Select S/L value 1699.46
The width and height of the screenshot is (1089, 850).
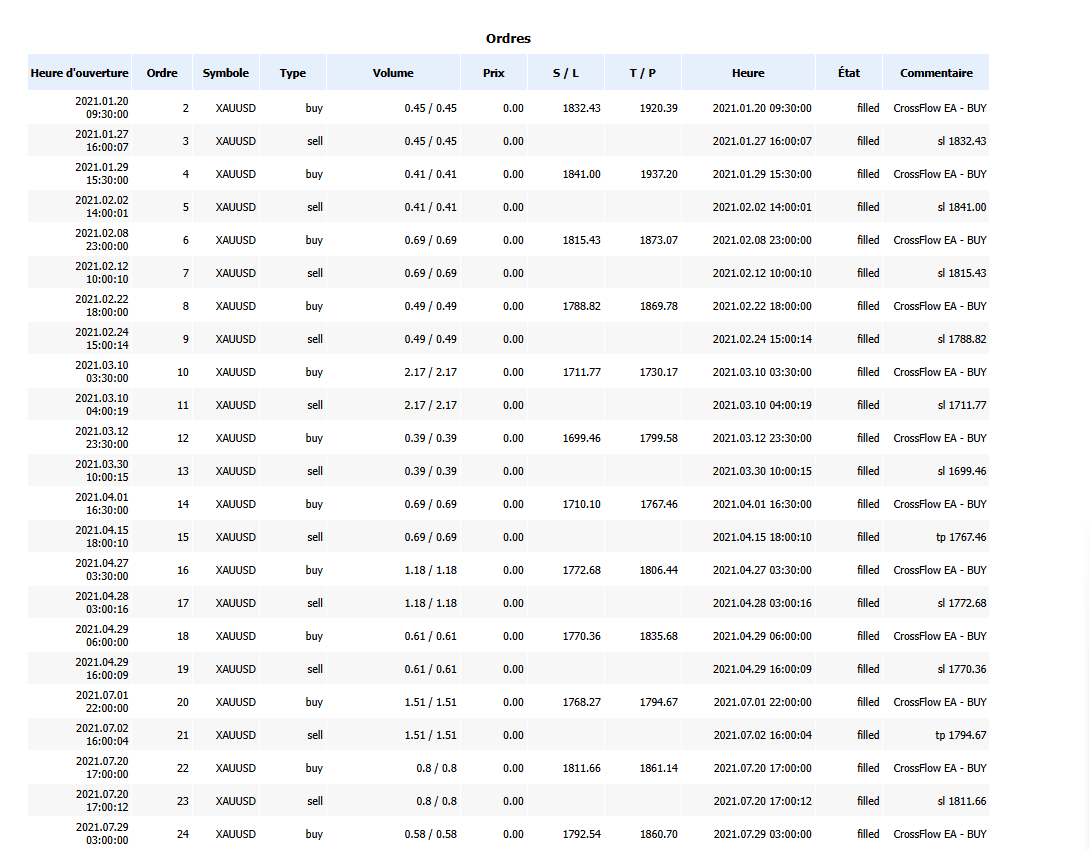[581, 438]
